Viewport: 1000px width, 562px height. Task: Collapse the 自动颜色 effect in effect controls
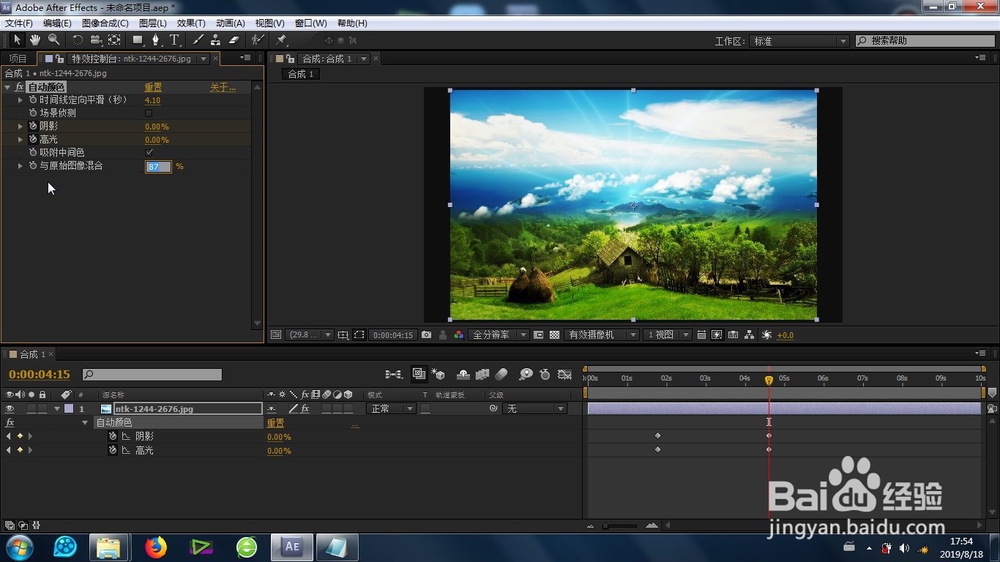(x=8, y=87)
